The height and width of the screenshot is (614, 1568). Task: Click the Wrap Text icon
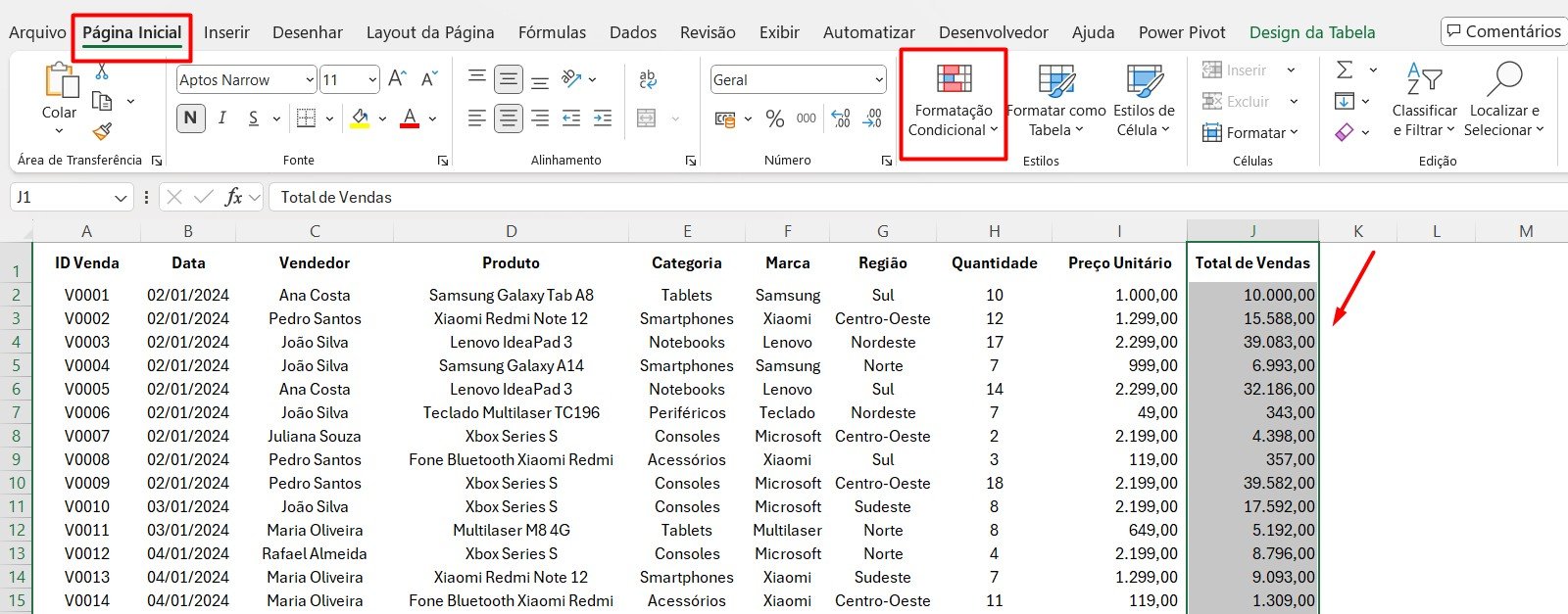point(647,79)
